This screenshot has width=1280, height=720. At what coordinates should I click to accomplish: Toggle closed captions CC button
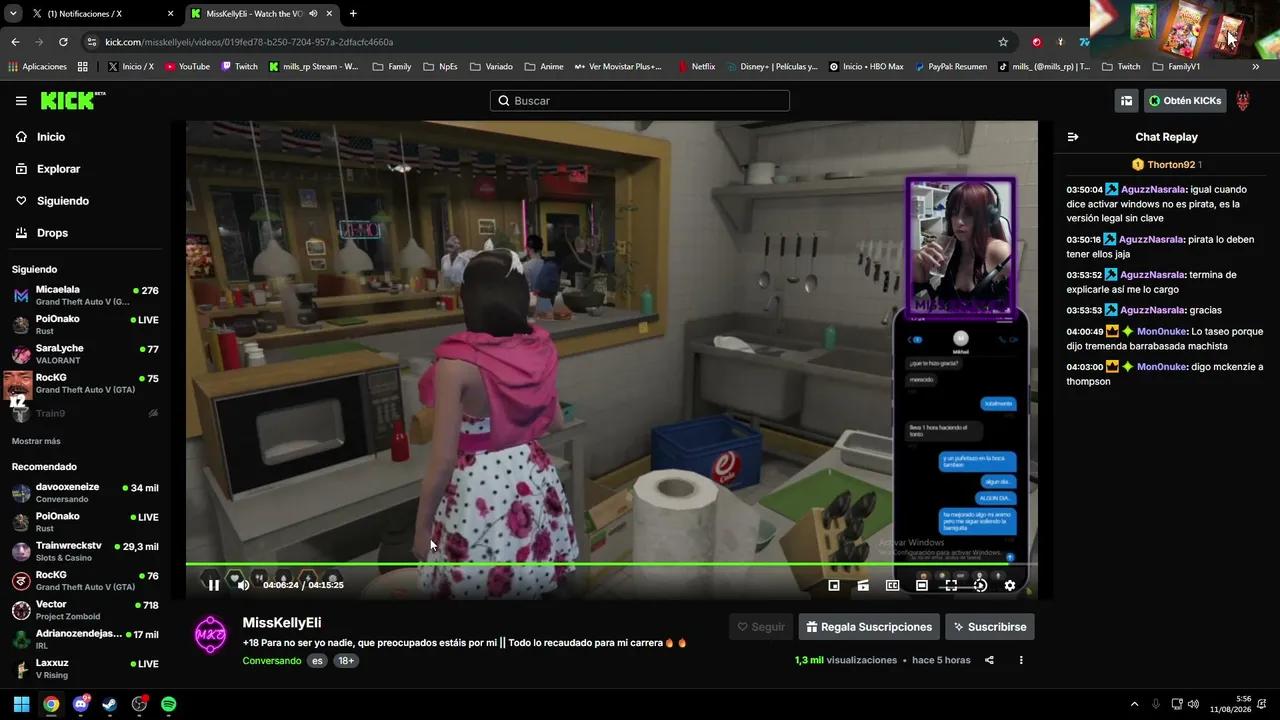(x=893, y=585)
